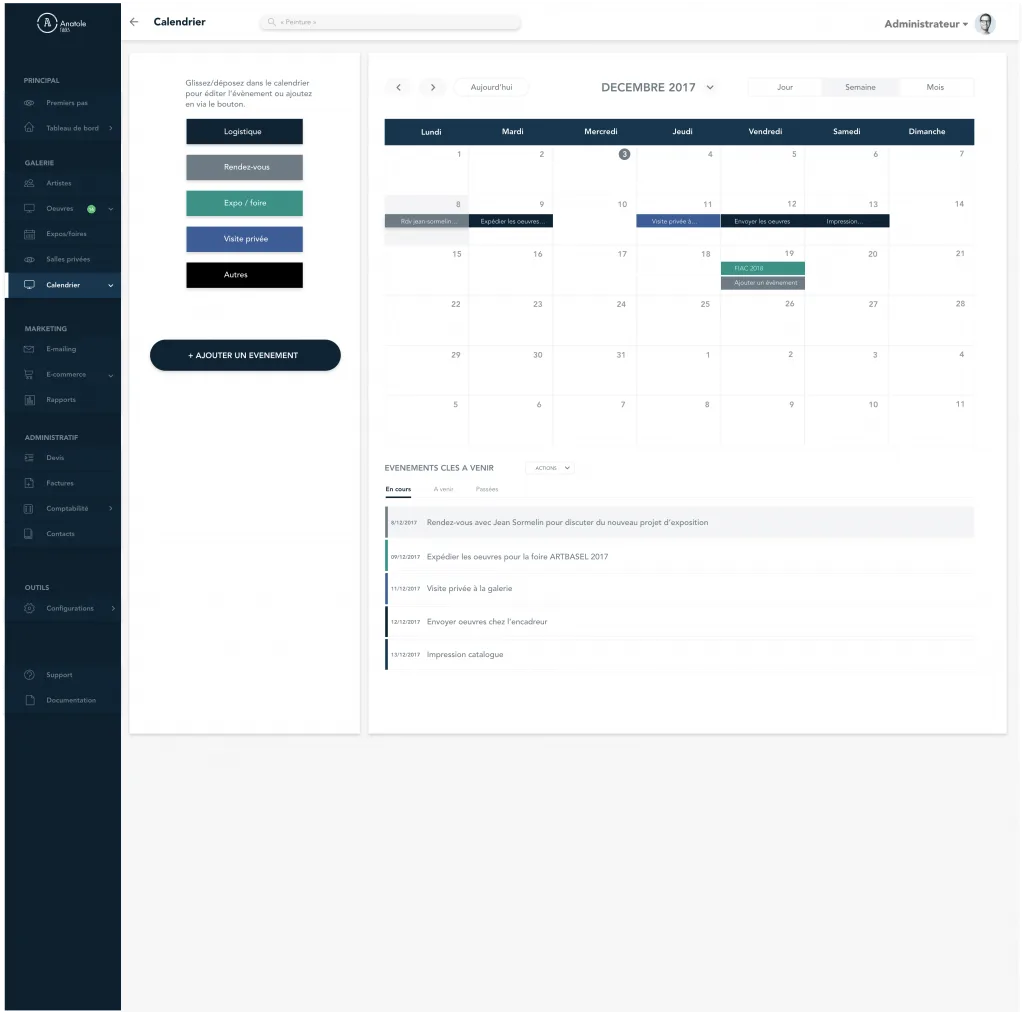This screenshot has height=1012, width=1024.
Task: Select the Logistique event category block
Action: pyautogui.click(x=244, y=132)
